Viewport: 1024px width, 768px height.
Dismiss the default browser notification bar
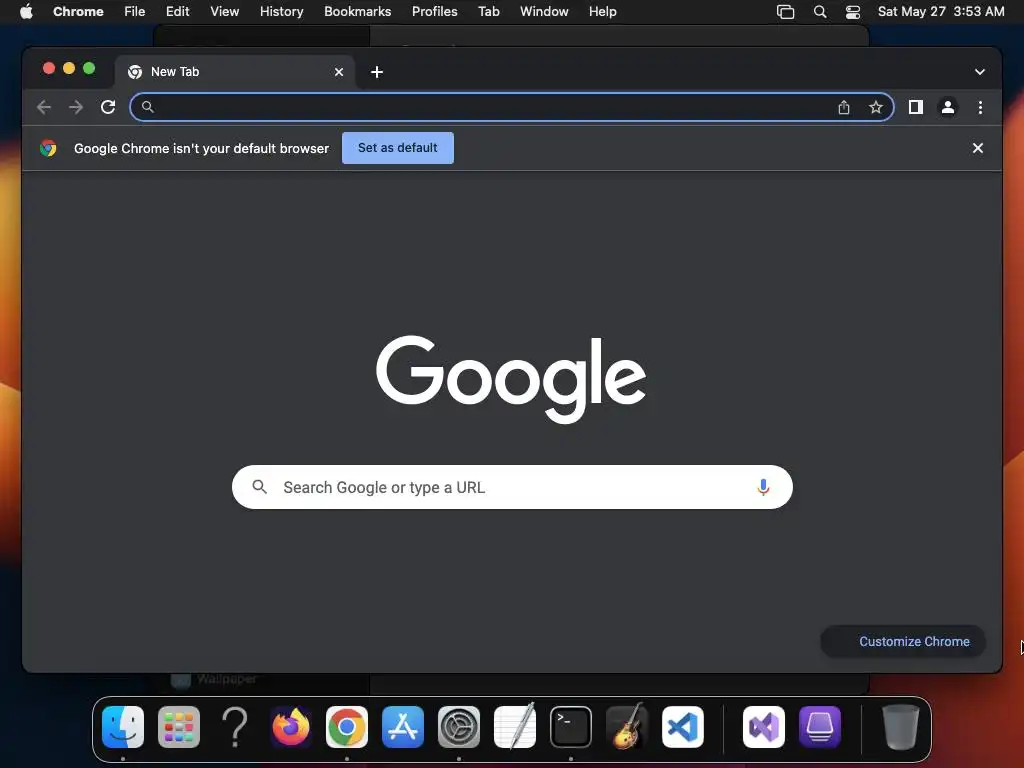pyautogui.click(x=978, y=148)
